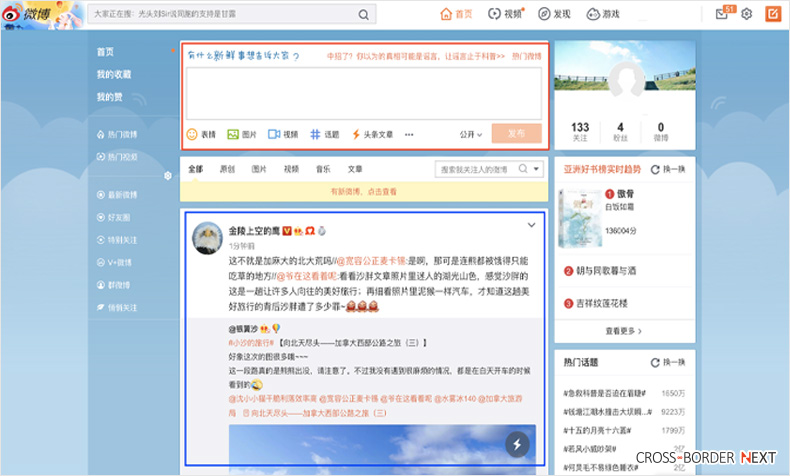Screen dimensions: 790x476
Task: Open the 133 关注 following count
Action: point(580,131)
